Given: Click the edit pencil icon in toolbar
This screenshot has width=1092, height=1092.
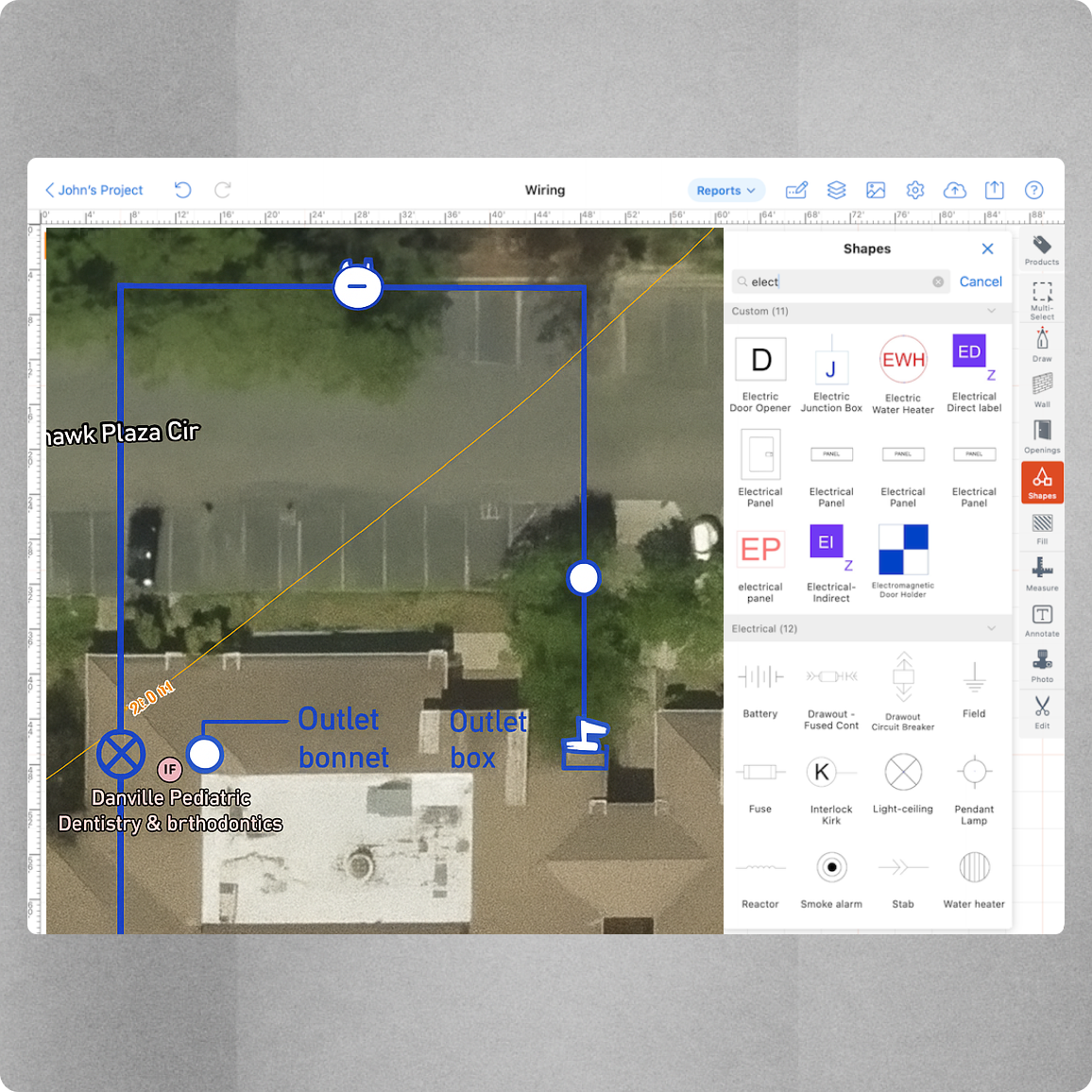Looking at the screenshot, I should coord(796,190).
